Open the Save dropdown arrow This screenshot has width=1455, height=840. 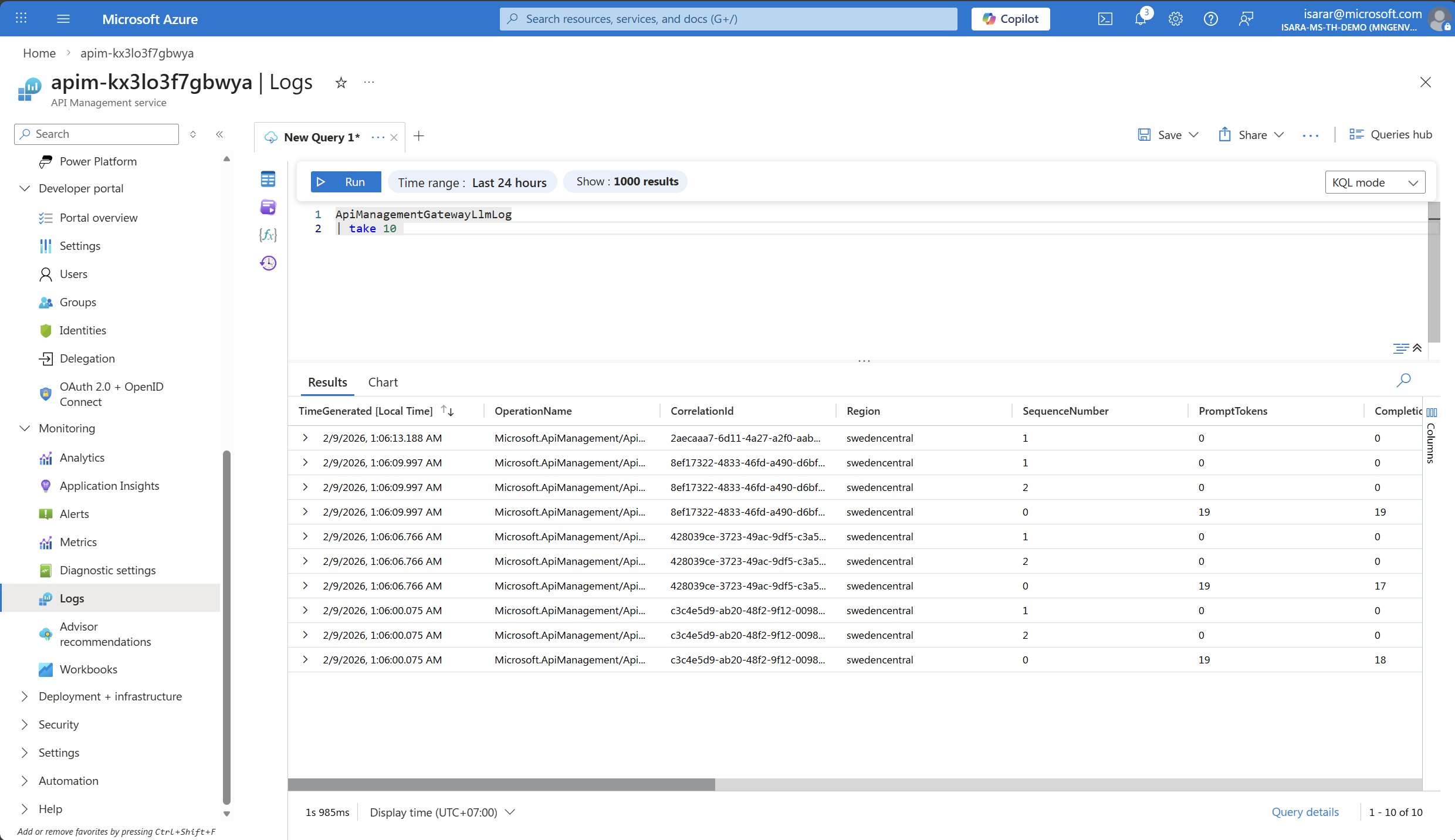(x=1194, y=135)
